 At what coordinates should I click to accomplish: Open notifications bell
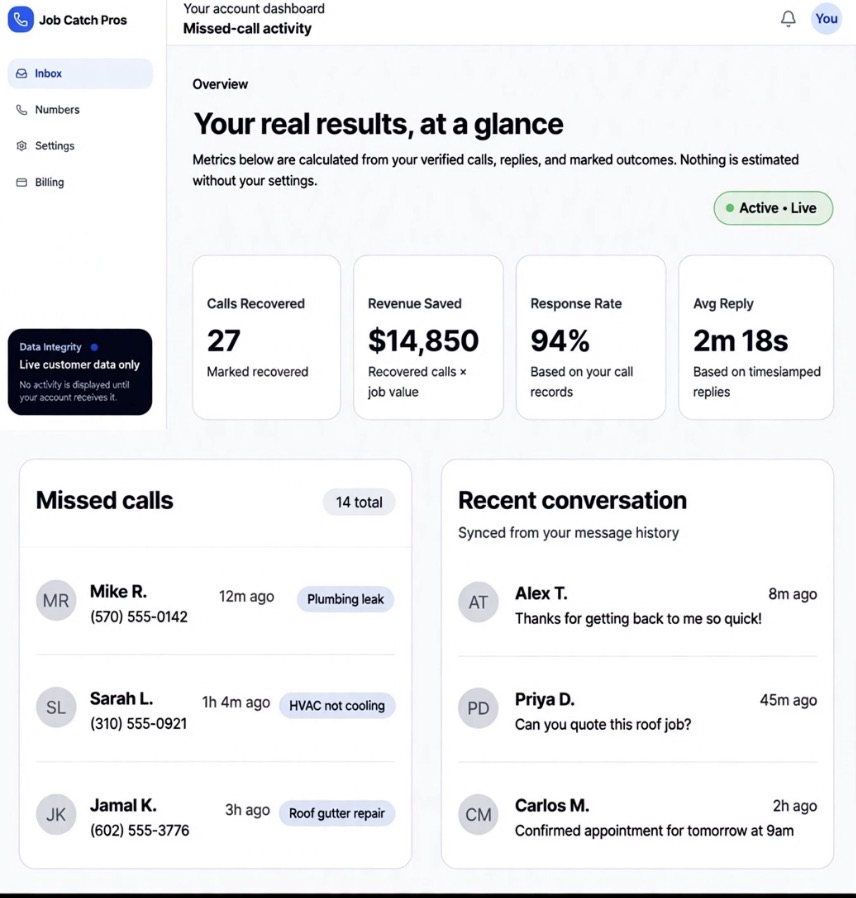(x=788, y=19)
